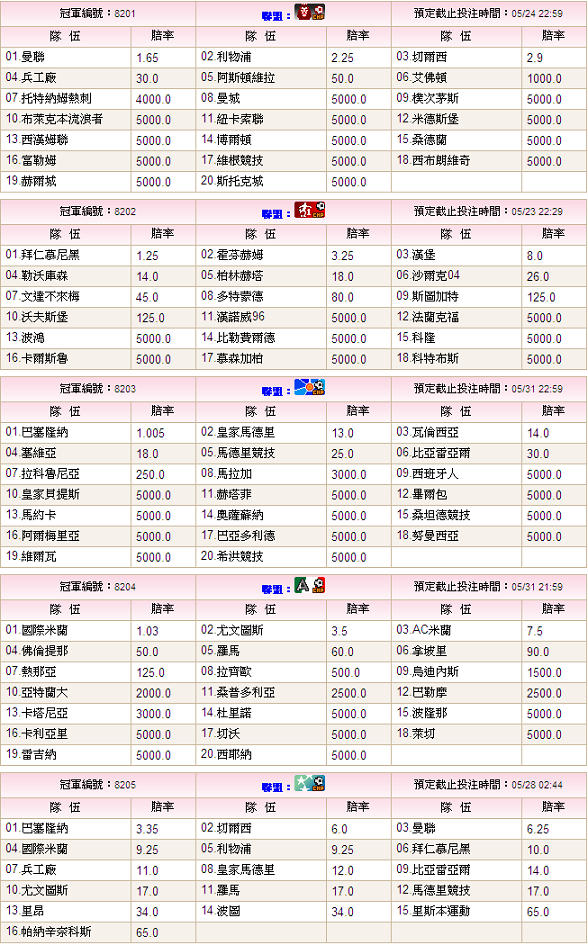Select team 03.切爾西 in table 8201

click(x=422, y=57)
